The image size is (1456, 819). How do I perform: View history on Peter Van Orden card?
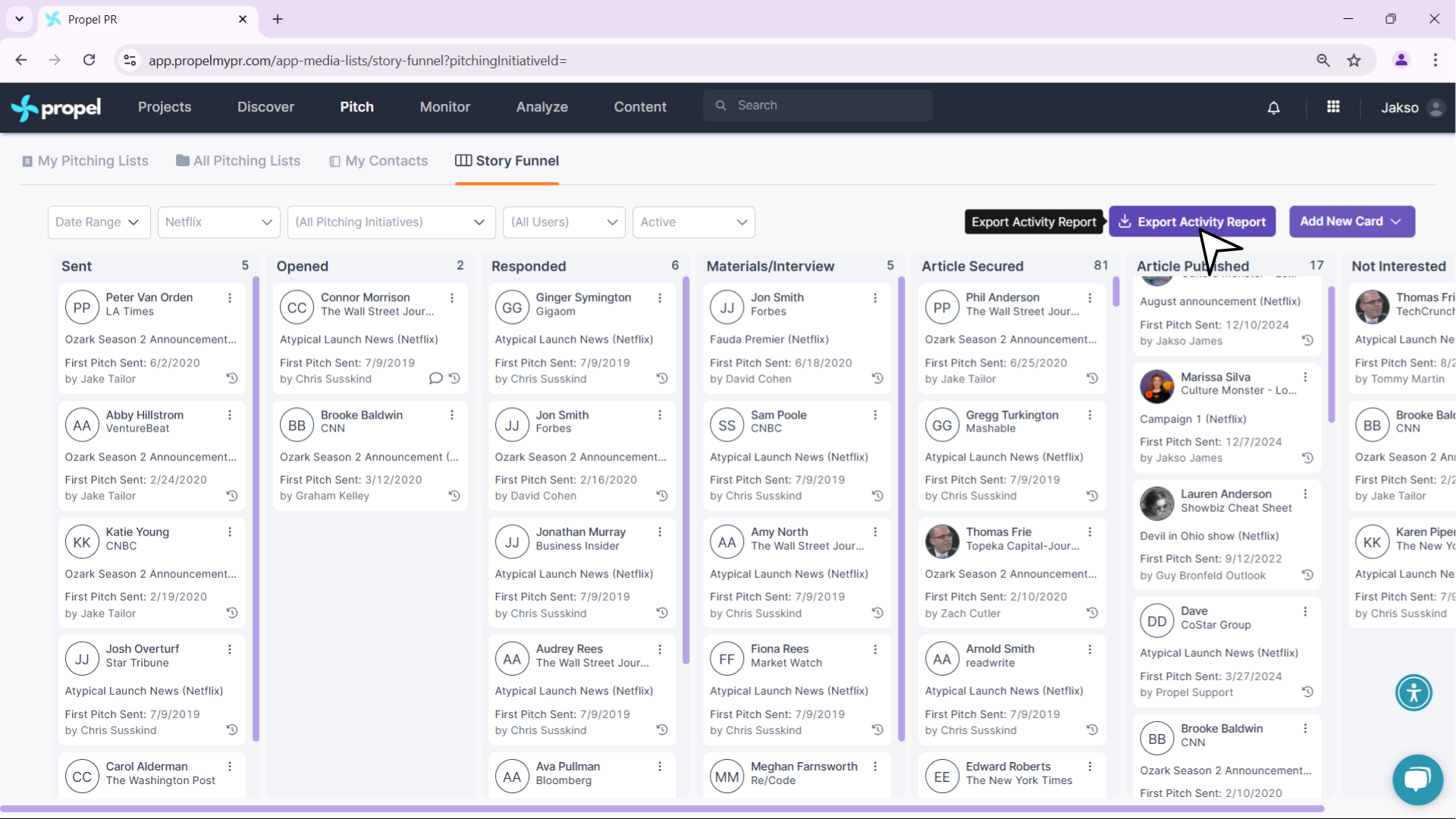tap(232, 378)
